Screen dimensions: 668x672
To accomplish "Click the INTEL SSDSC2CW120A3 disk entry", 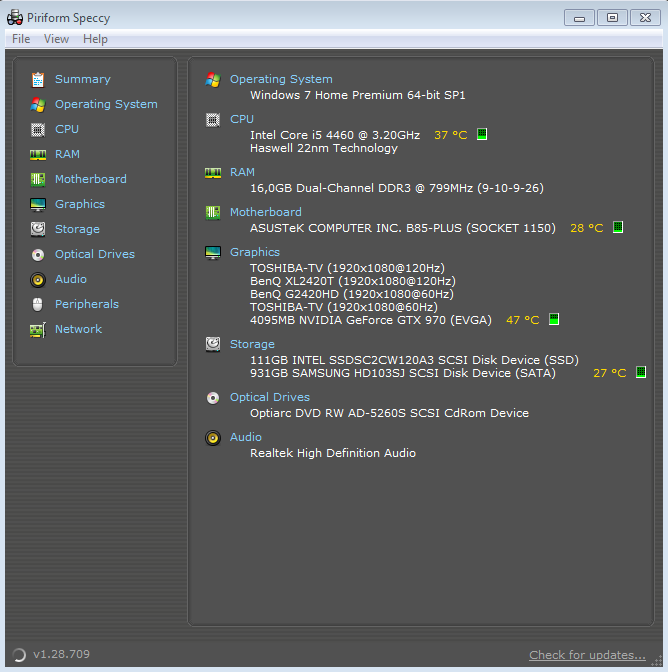I will [414, 360].
